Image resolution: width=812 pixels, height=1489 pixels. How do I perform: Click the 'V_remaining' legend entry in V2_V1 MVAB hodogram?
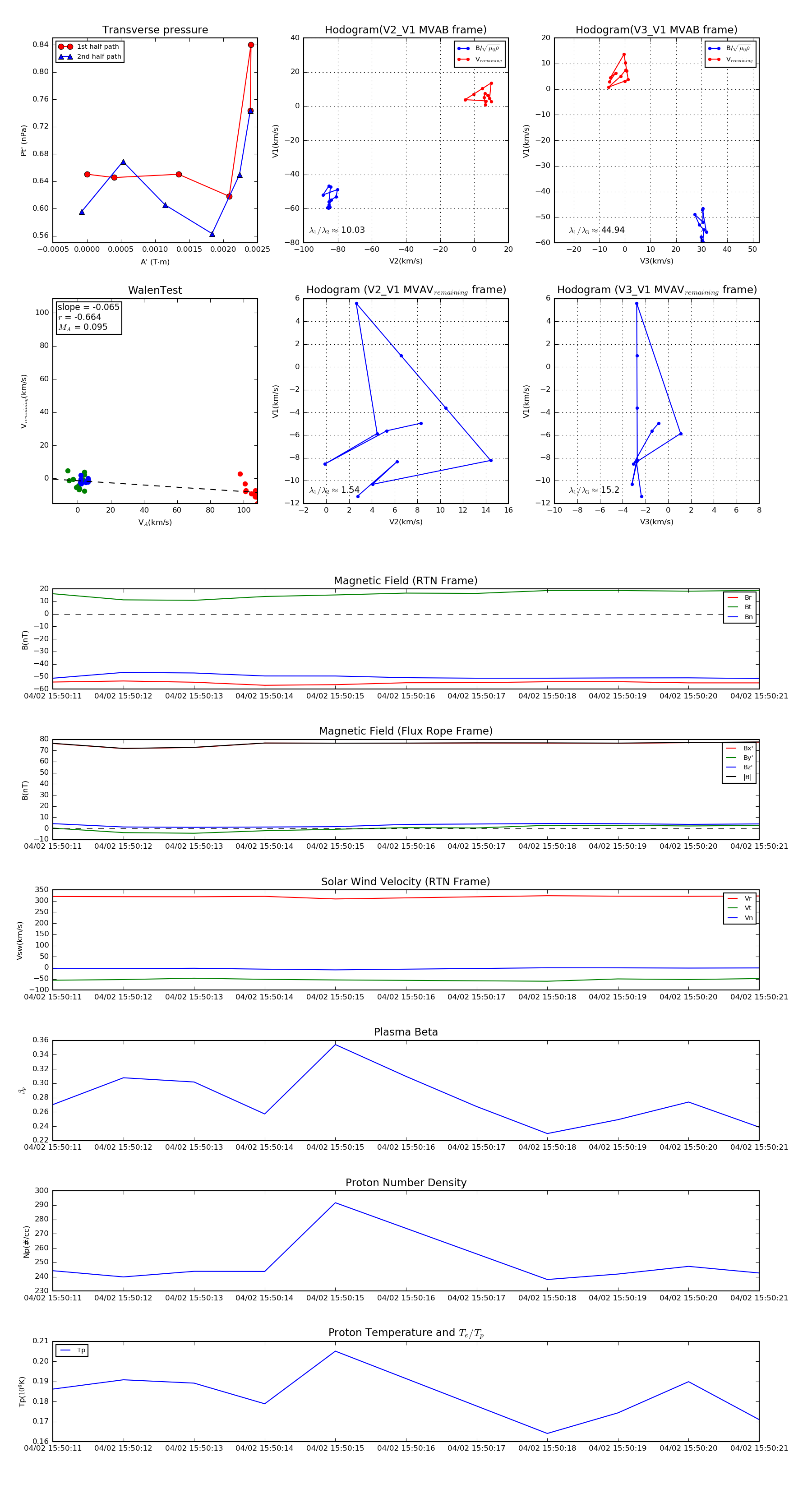pos(480,60)
